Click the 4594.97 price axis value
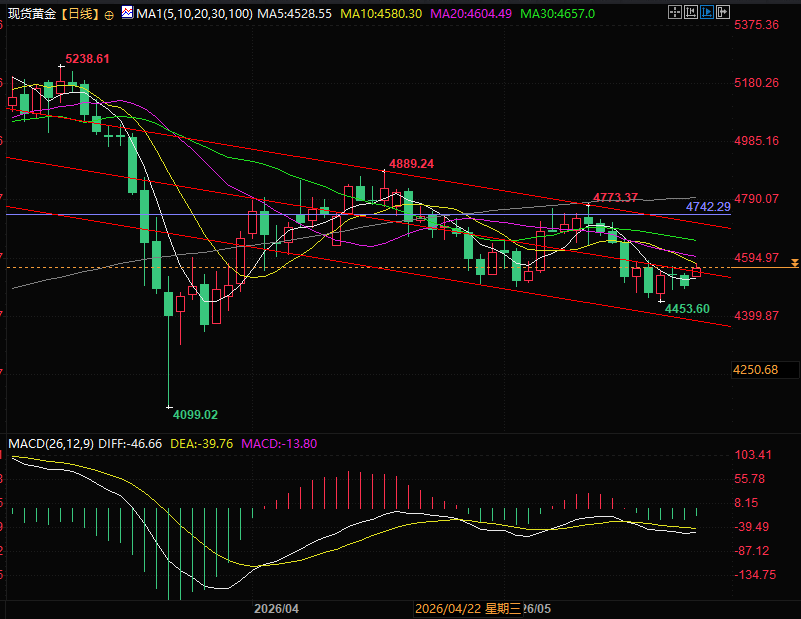 pyautogui.click(x=757, y=257)
